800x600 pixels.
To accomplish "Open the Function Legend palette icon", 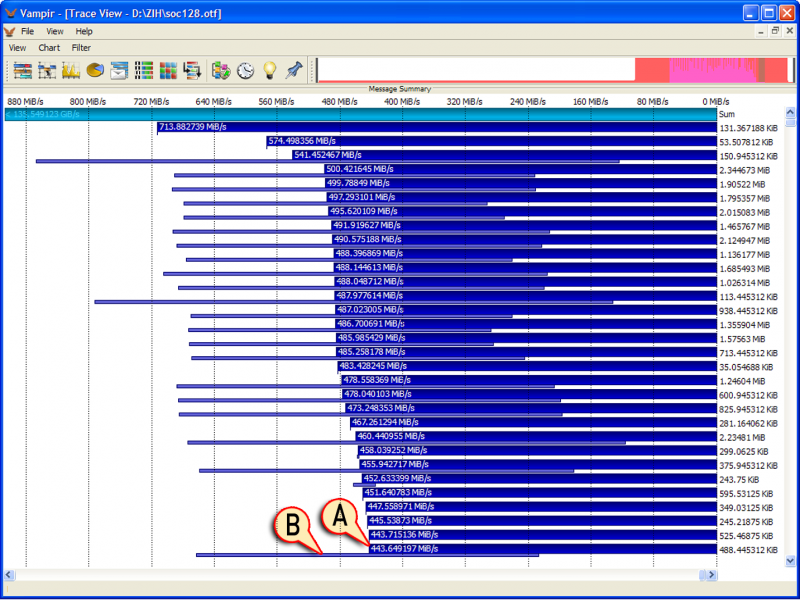I will pos(221,70).
